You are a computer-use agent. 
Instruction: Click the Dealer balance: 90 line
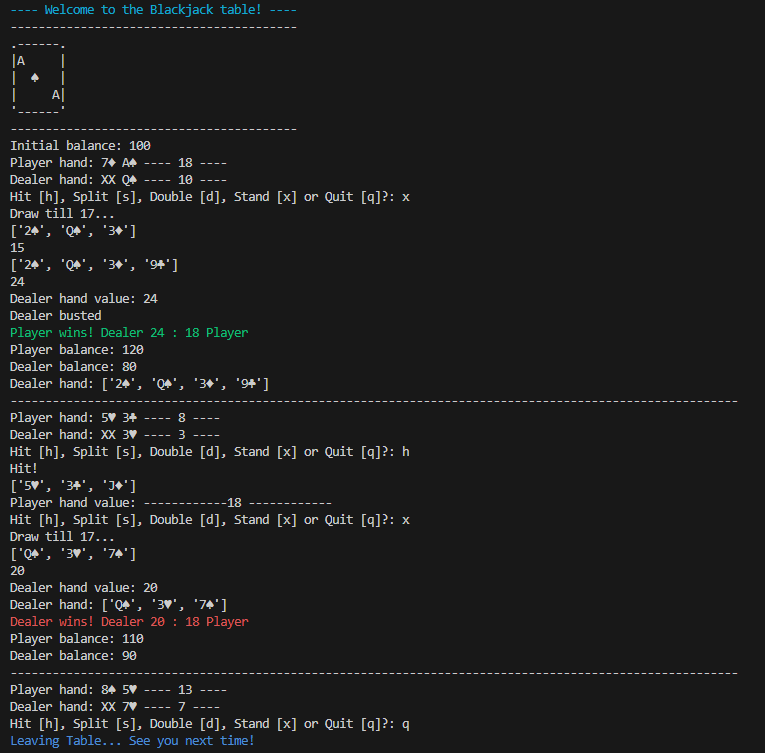(x=73, y=655)
